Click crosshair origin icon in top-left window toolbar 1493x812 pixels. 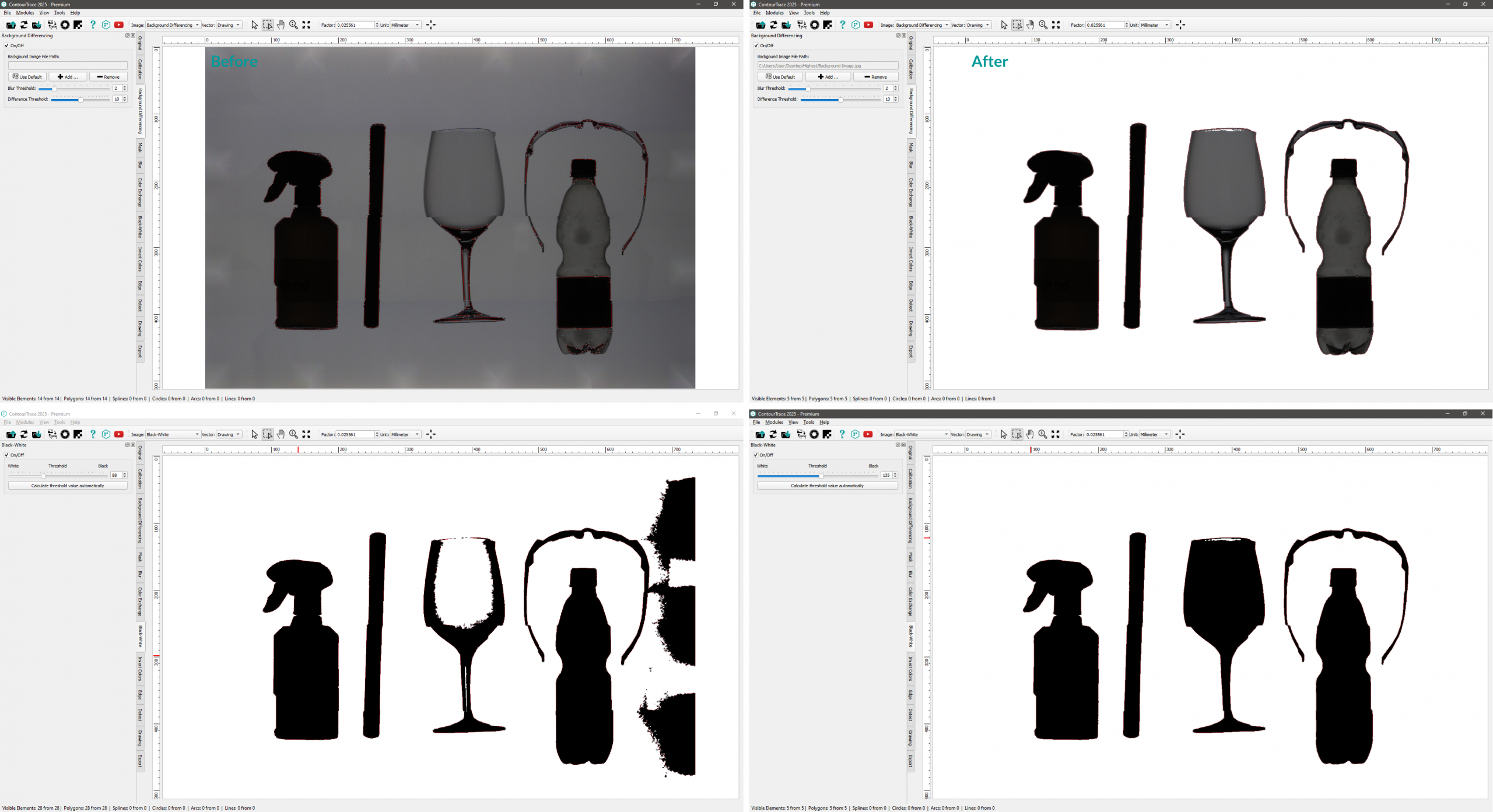(x=431, y=25)
